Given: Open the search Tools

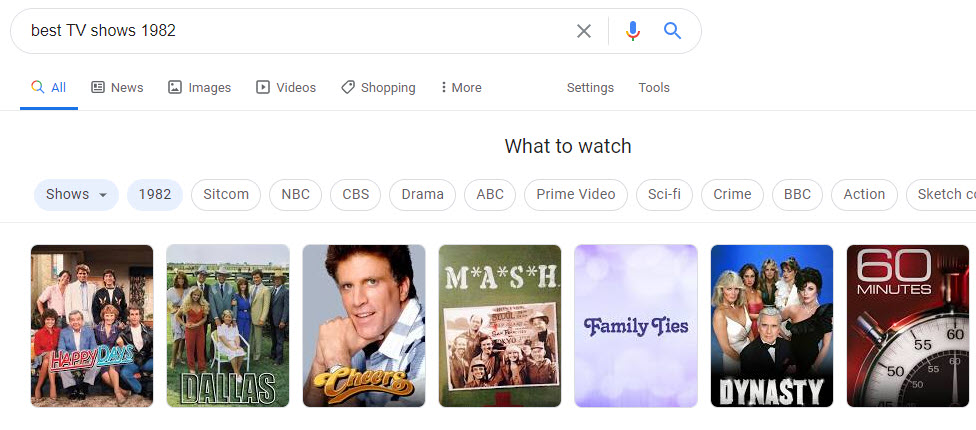Looking at the screenshot, I should point(654,88).
